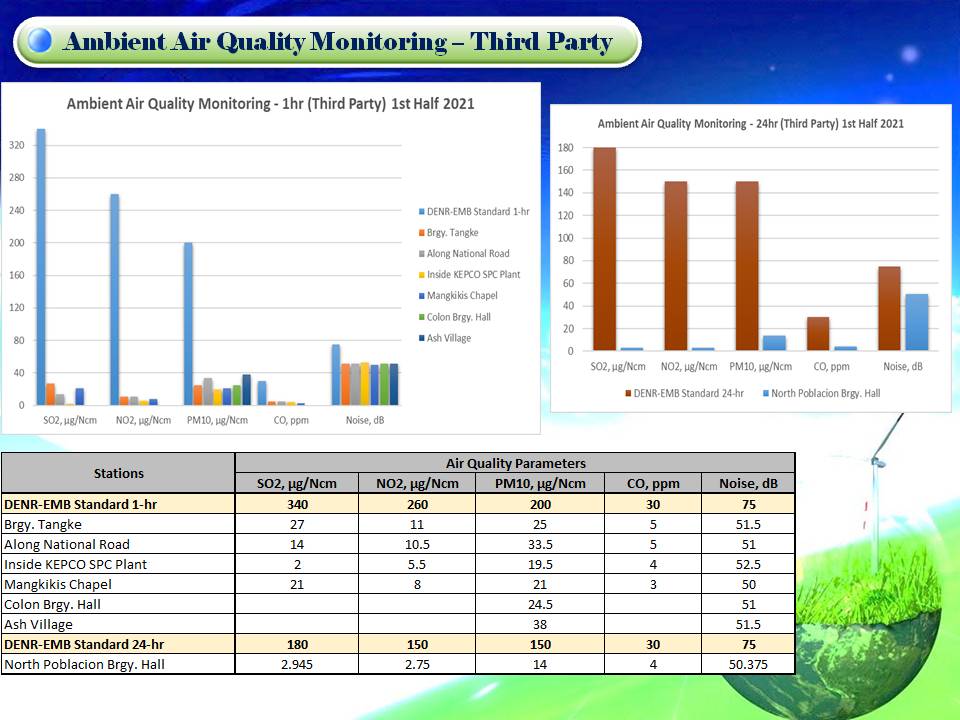Screen dimensions: 960x720
Task: Click the PM10 value 33.5 for Along National Road
Action: (x=540, y=545)
